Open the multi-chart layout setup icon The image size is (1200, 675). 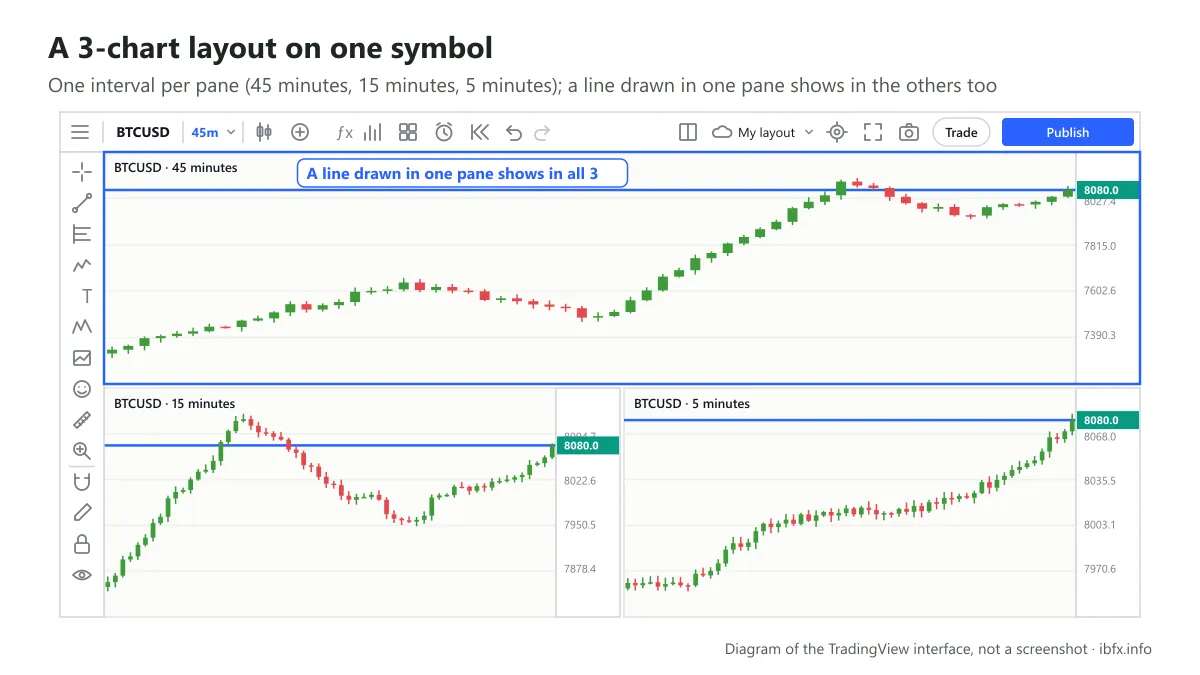click(x=688, y=132)
